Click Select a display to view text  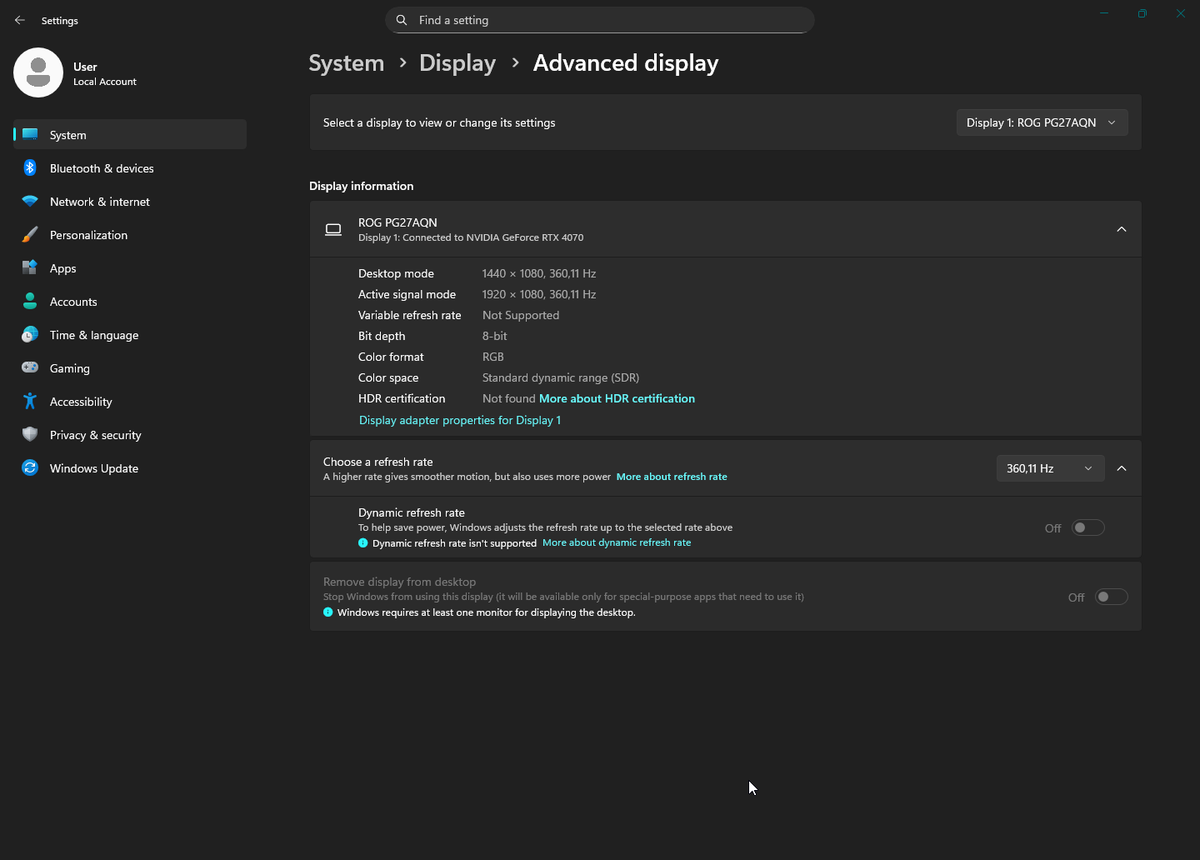click(x=439, y=123)
